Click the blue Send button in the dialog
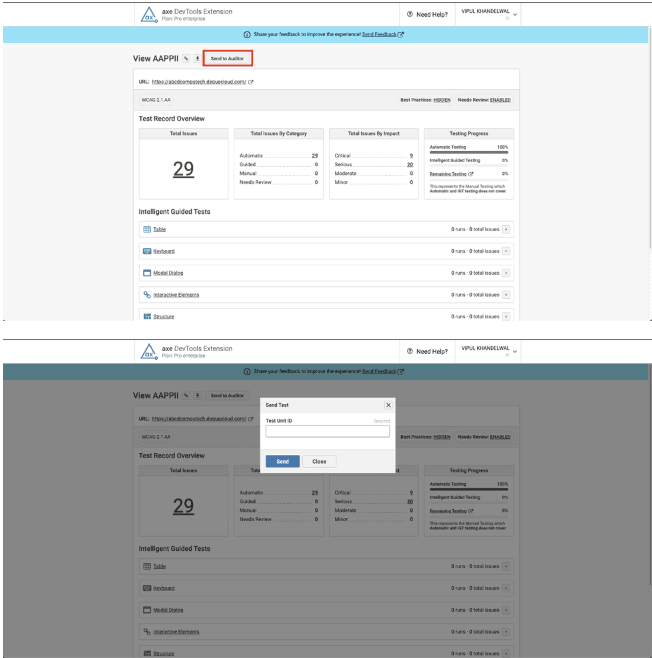Viewport: 652px width, 658px height. tap(282, 462)
